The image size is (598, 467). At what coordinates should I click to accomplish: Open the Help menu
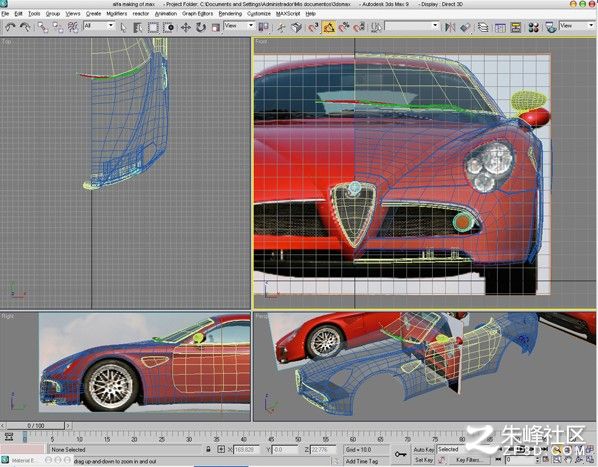pyautogui.click(x=310, y=13)
